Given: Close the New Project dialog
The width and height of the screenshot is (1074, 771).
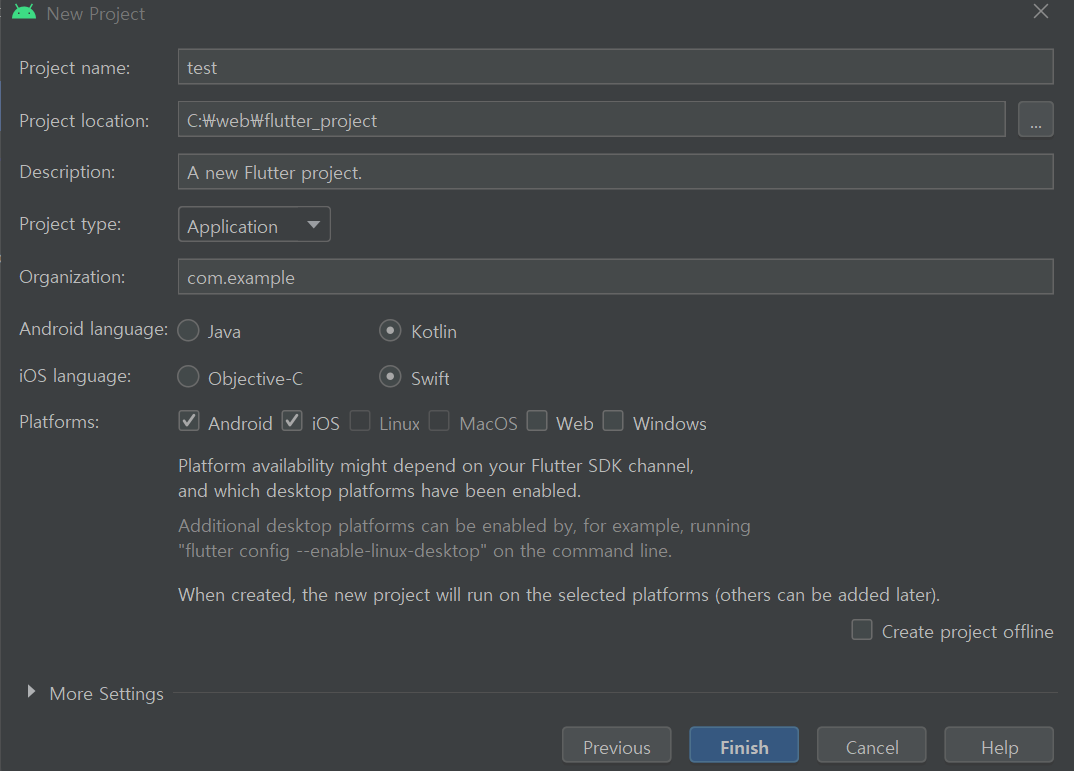Looking at the screenshot, I should point(1040,12).
